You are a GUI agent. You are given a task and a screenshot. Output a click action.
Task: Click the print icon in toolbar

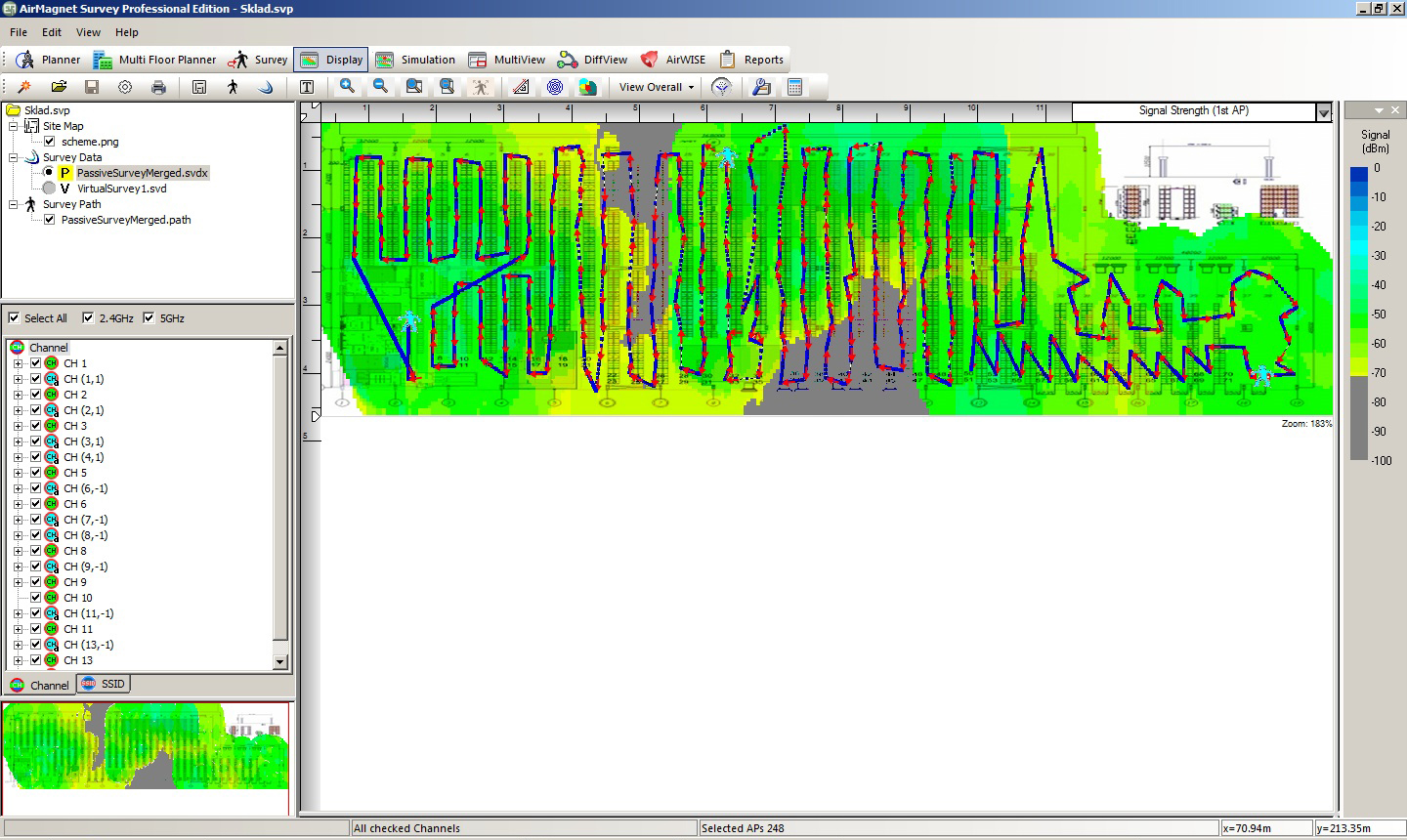[158, 87]
